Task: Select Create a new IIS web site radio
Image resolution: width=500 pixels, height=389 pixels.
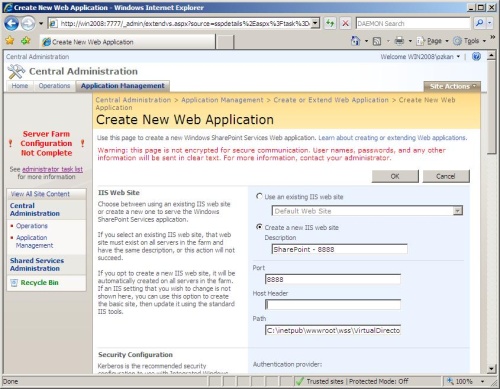Action: [x=259, y=227]
